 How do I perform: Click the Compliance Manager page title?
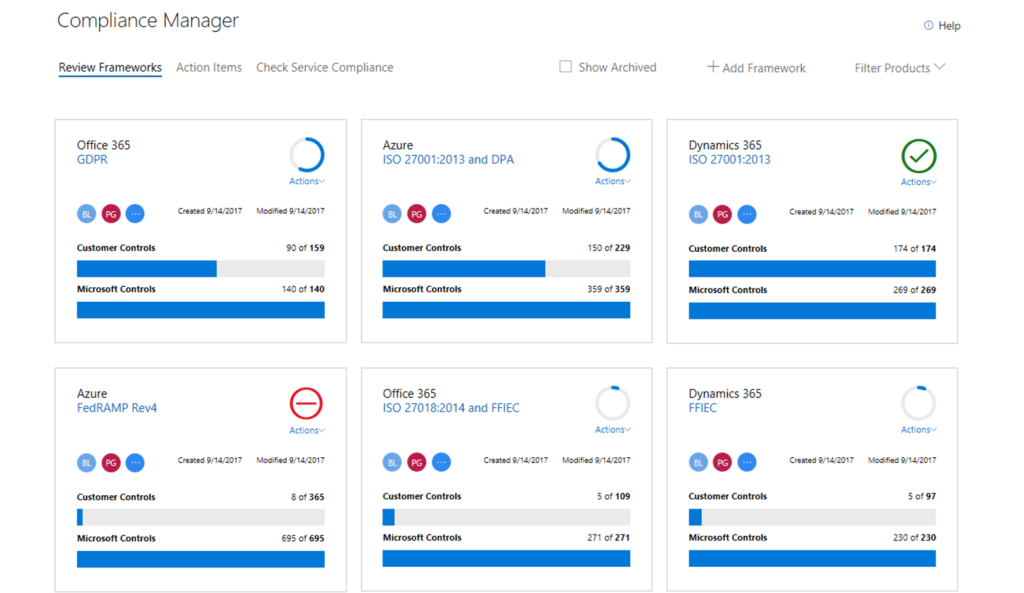(148, 20)
